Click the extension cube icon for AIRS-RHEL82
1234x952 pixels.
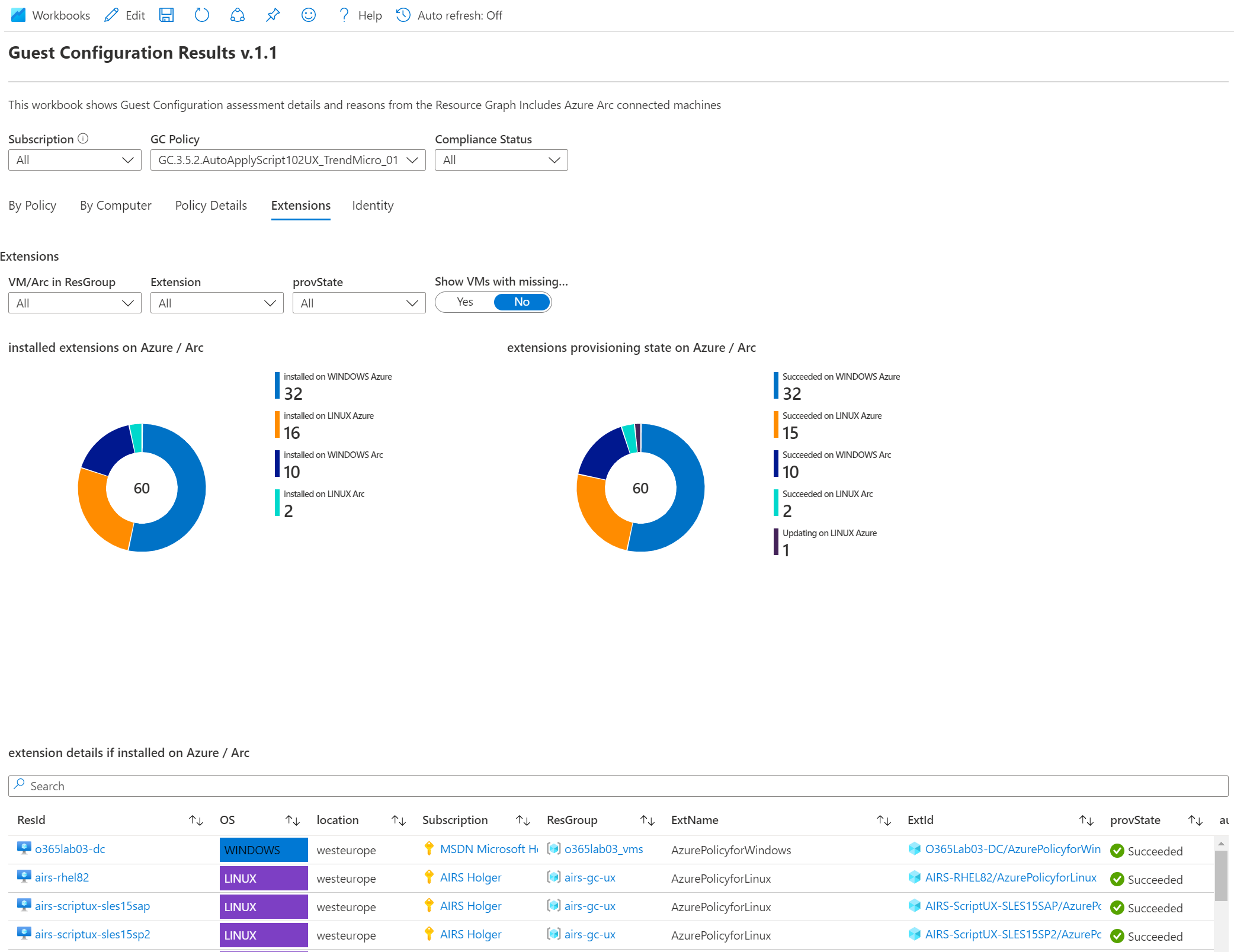tap(915, 877)
